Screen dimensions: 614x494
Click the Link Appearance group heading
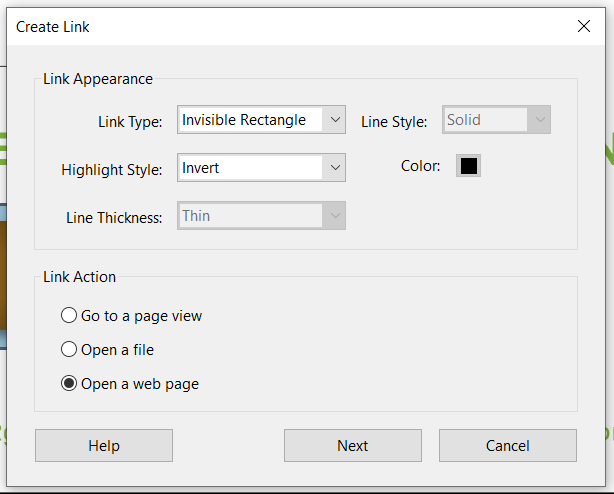pyautogui.click(x=98, y=79)
